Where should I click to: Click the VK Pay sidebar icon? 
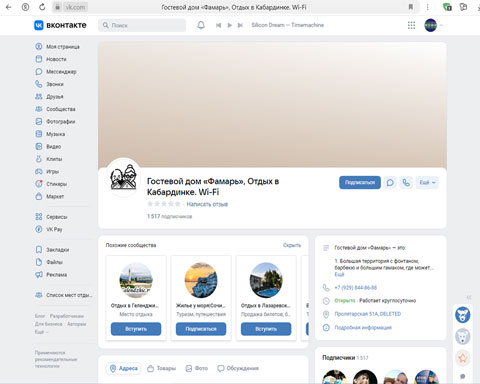pyautogui.click(x=39, y=229)
